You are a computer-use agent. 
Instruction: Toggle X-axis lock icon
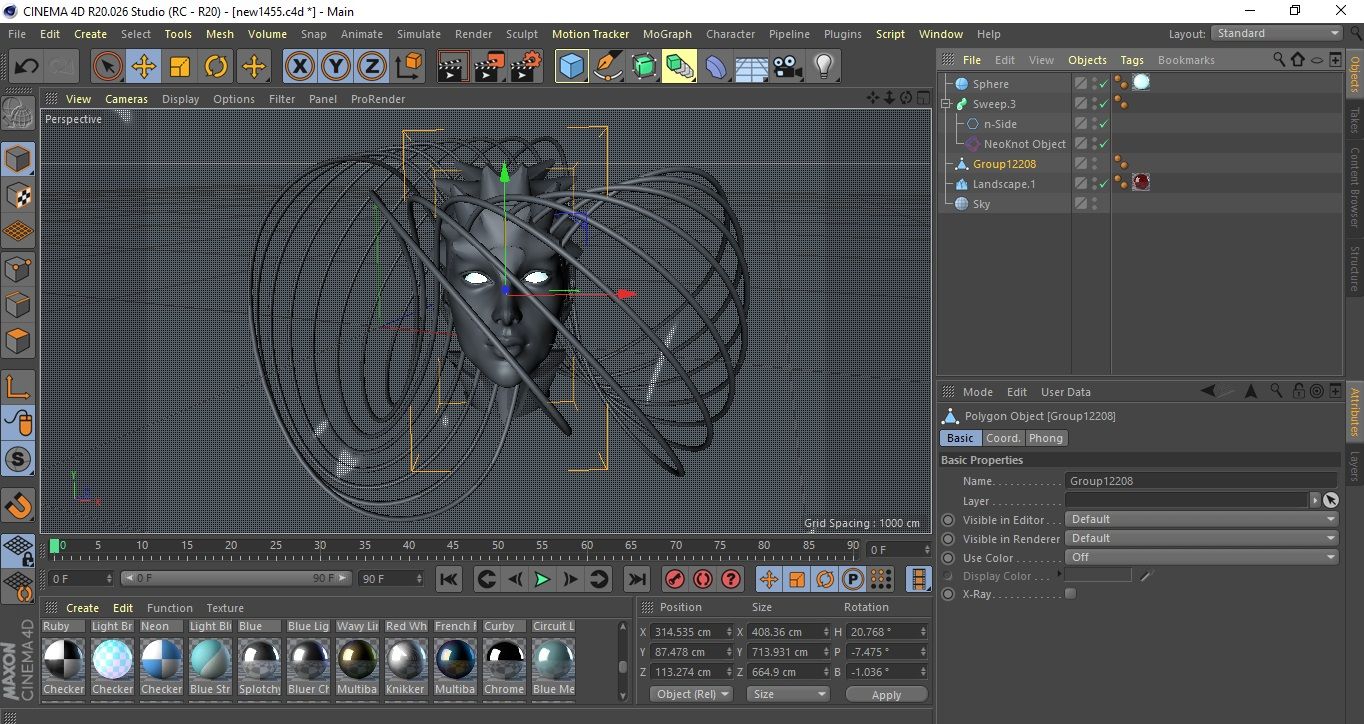[298, 67]
